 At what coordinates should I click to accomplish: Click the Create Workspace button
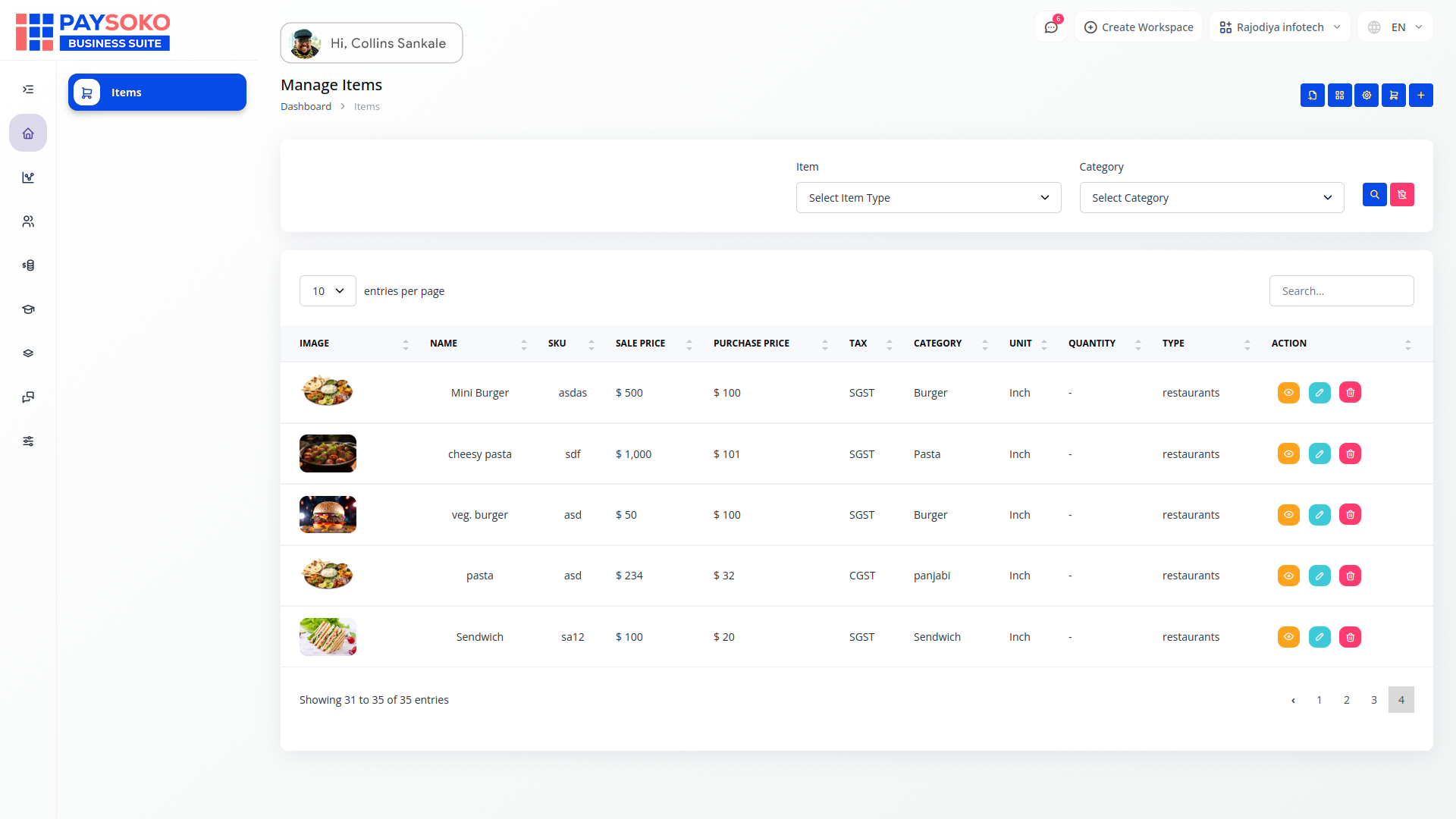tap(1138, 27)
